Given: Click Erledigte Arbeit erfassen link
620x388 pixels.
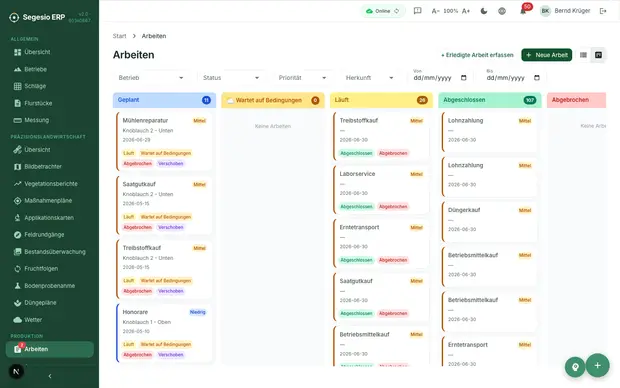Looking at the screenshot, I should pos(477,55).
